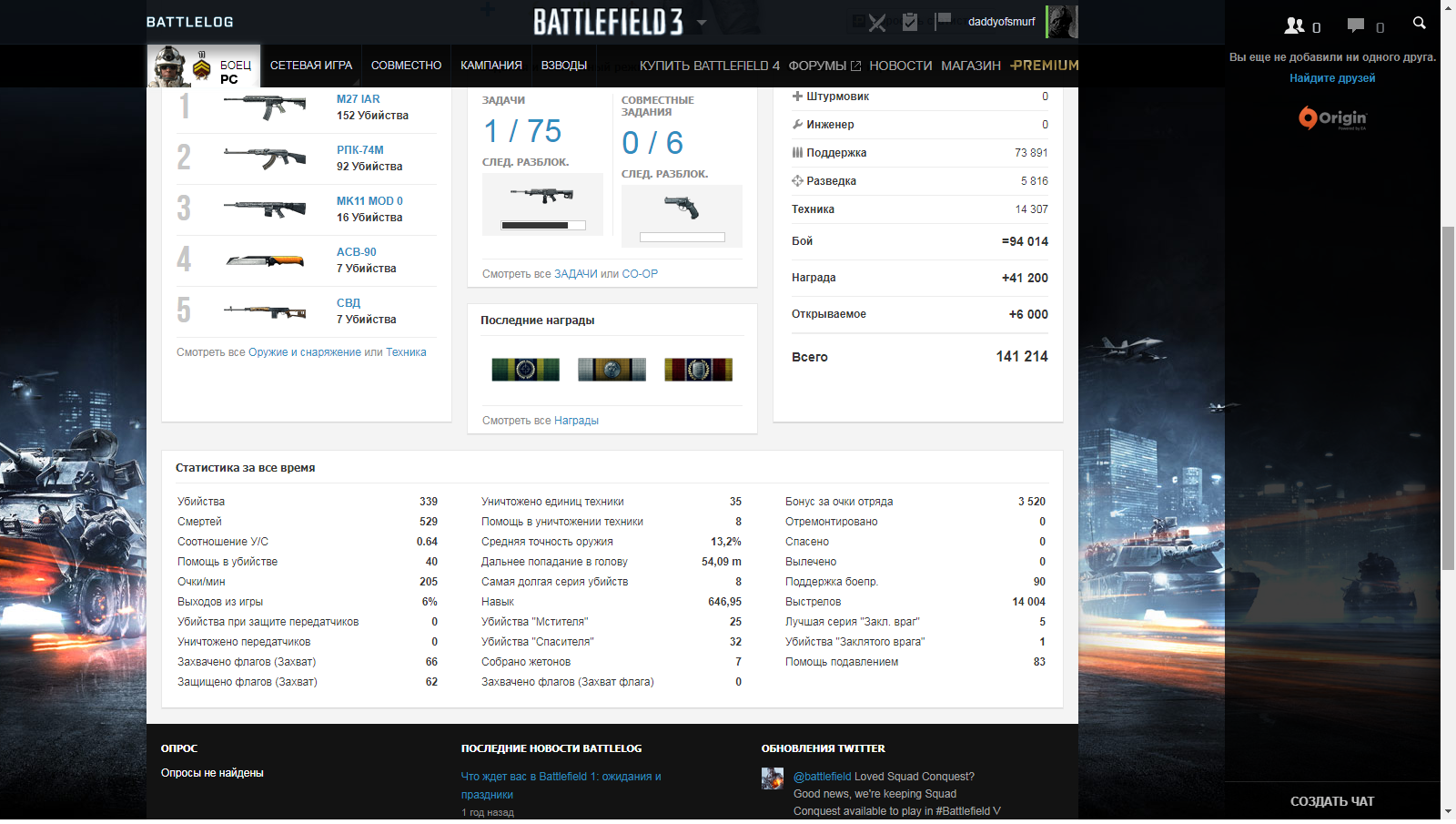Click the Техника link under weapons
The width and height of the screenshot is (1456, 824).
406,352
